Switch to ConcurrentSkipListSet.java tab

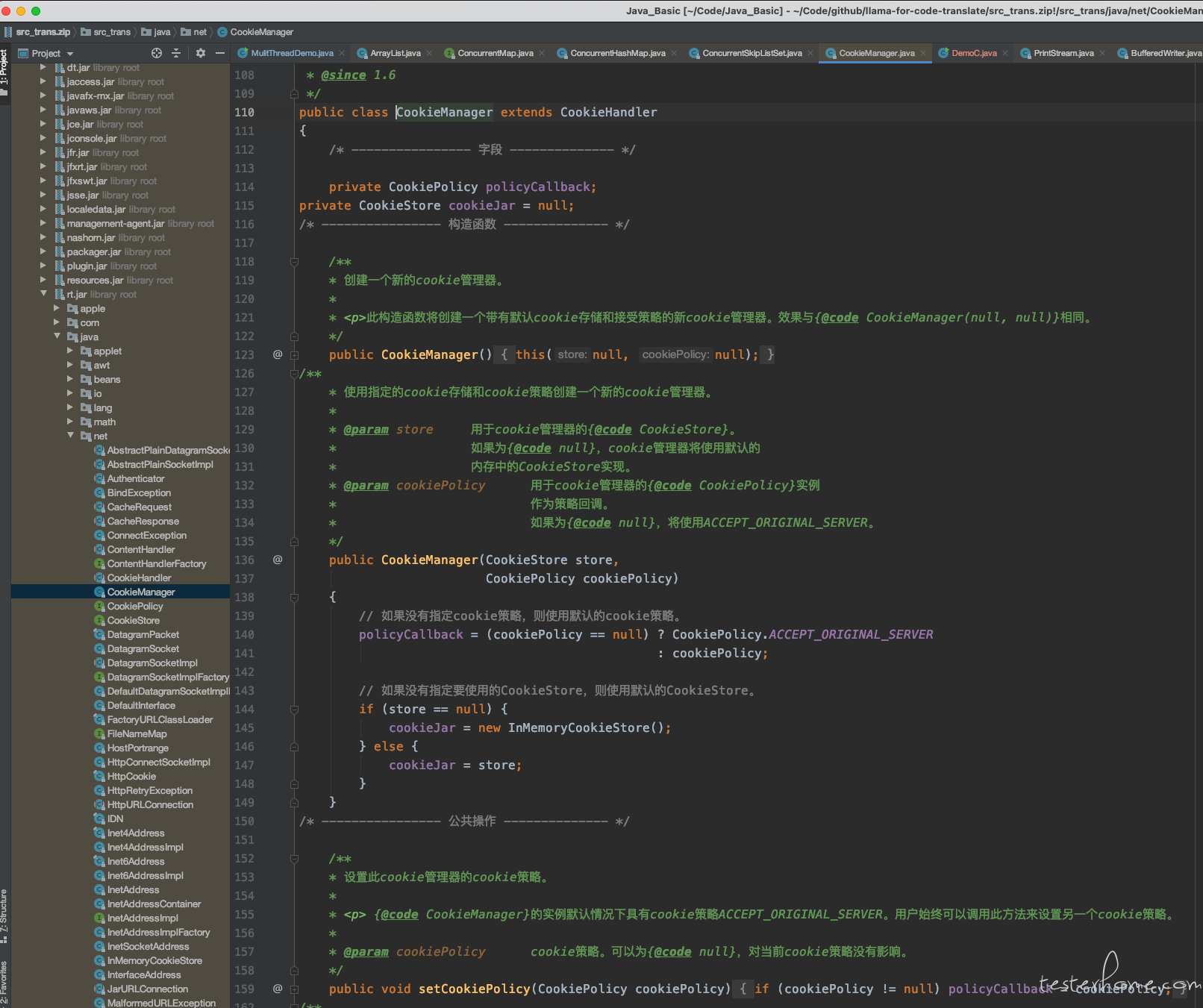[x=752, y=53]
